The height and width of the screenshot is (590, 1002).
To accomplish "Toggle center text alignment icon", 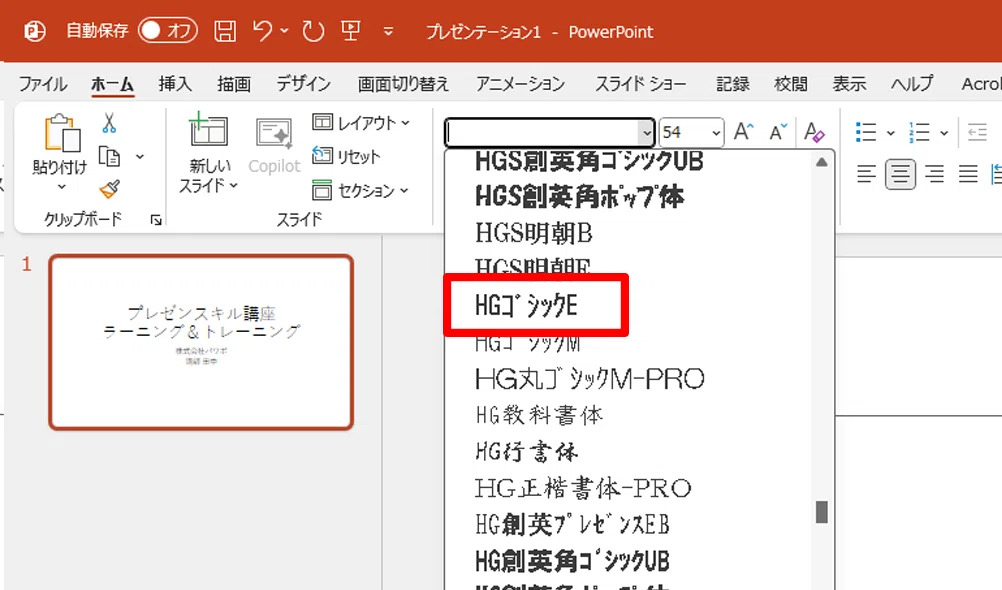I will click(900, 174).
